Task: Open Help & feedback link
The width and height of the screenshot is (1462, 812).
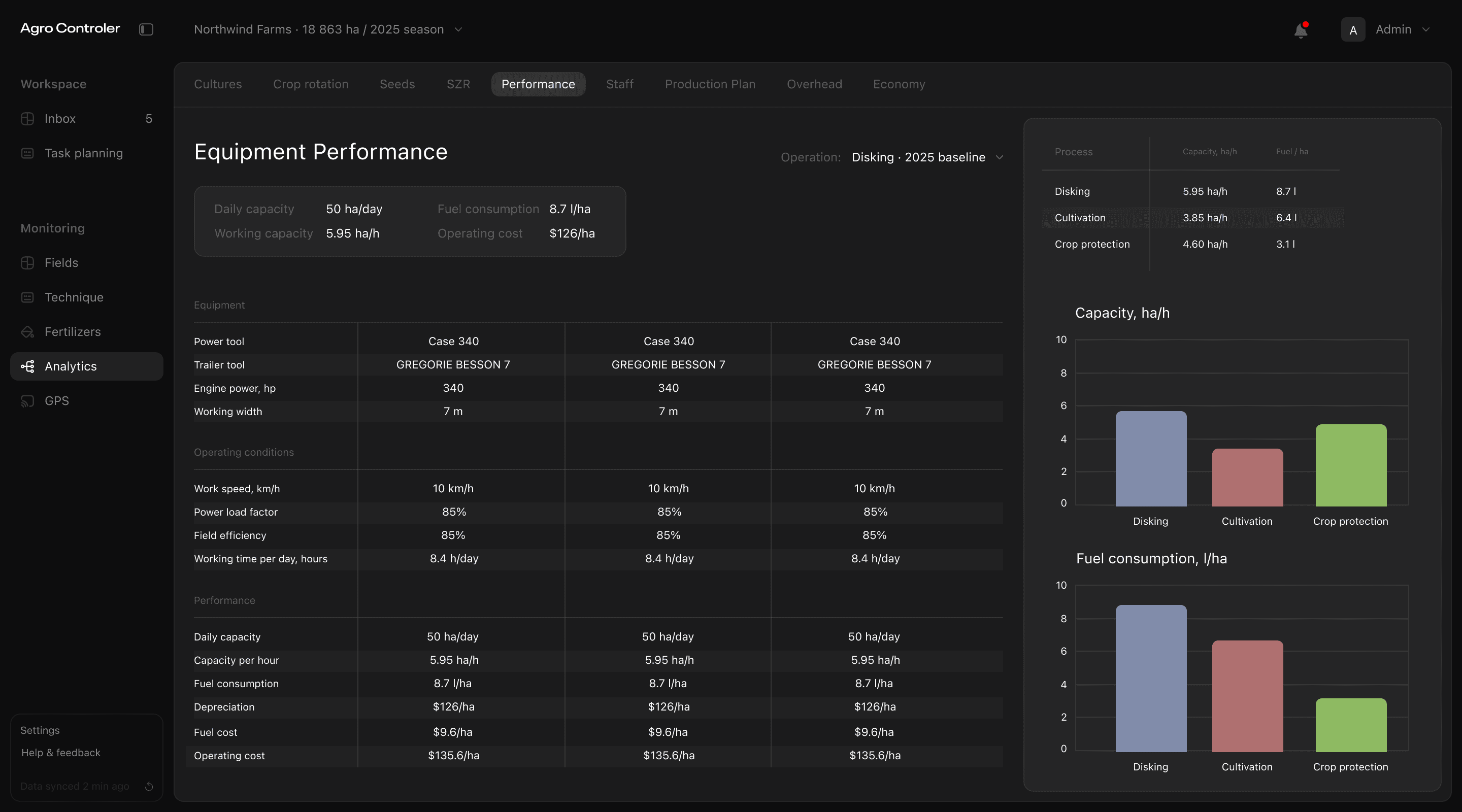Action: click(x=61, y=753)
